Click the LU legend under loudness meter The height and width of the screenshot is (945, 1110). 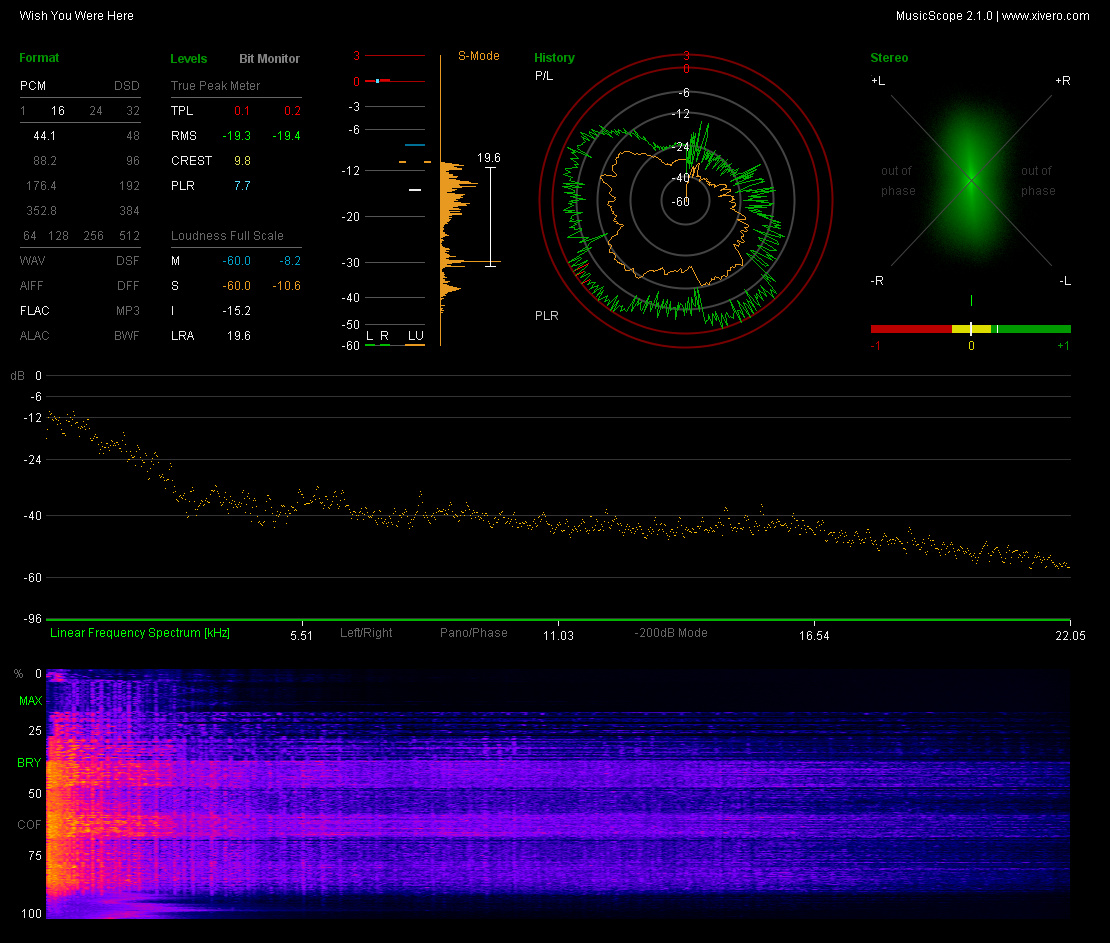coord(415,336)
